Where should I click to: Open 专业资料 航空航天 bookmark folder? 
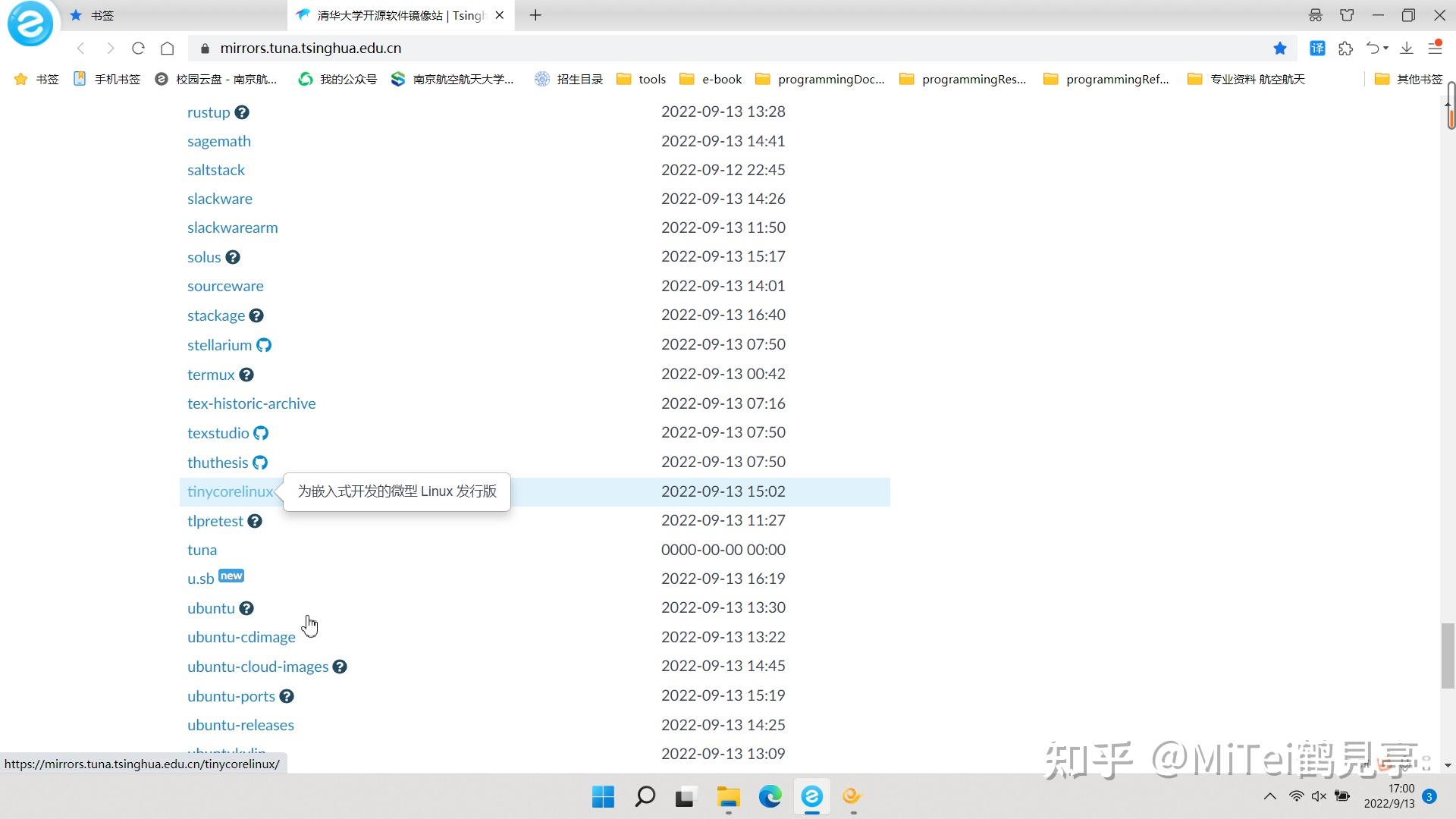pyautogui.click(x=1247, y=79)
